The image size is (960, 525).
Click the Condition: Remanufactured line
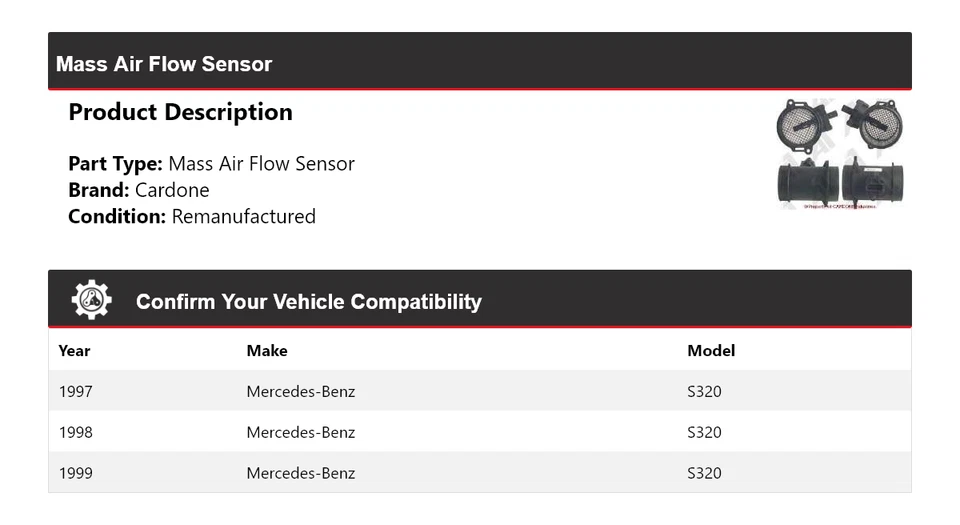click(192, 216)
